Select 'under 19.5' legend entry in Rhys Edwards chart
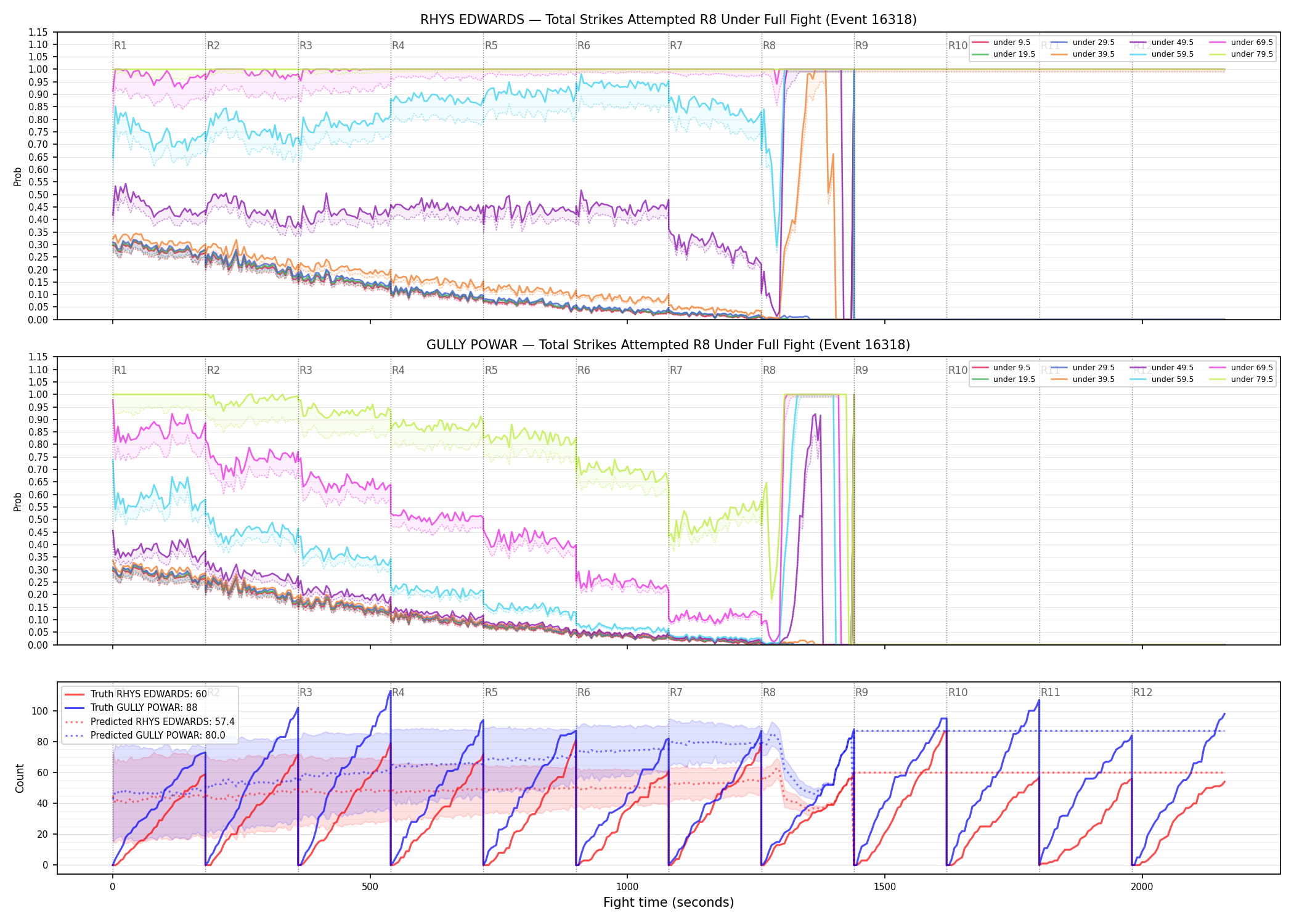1294x924 pixels. pos(1004,54)
